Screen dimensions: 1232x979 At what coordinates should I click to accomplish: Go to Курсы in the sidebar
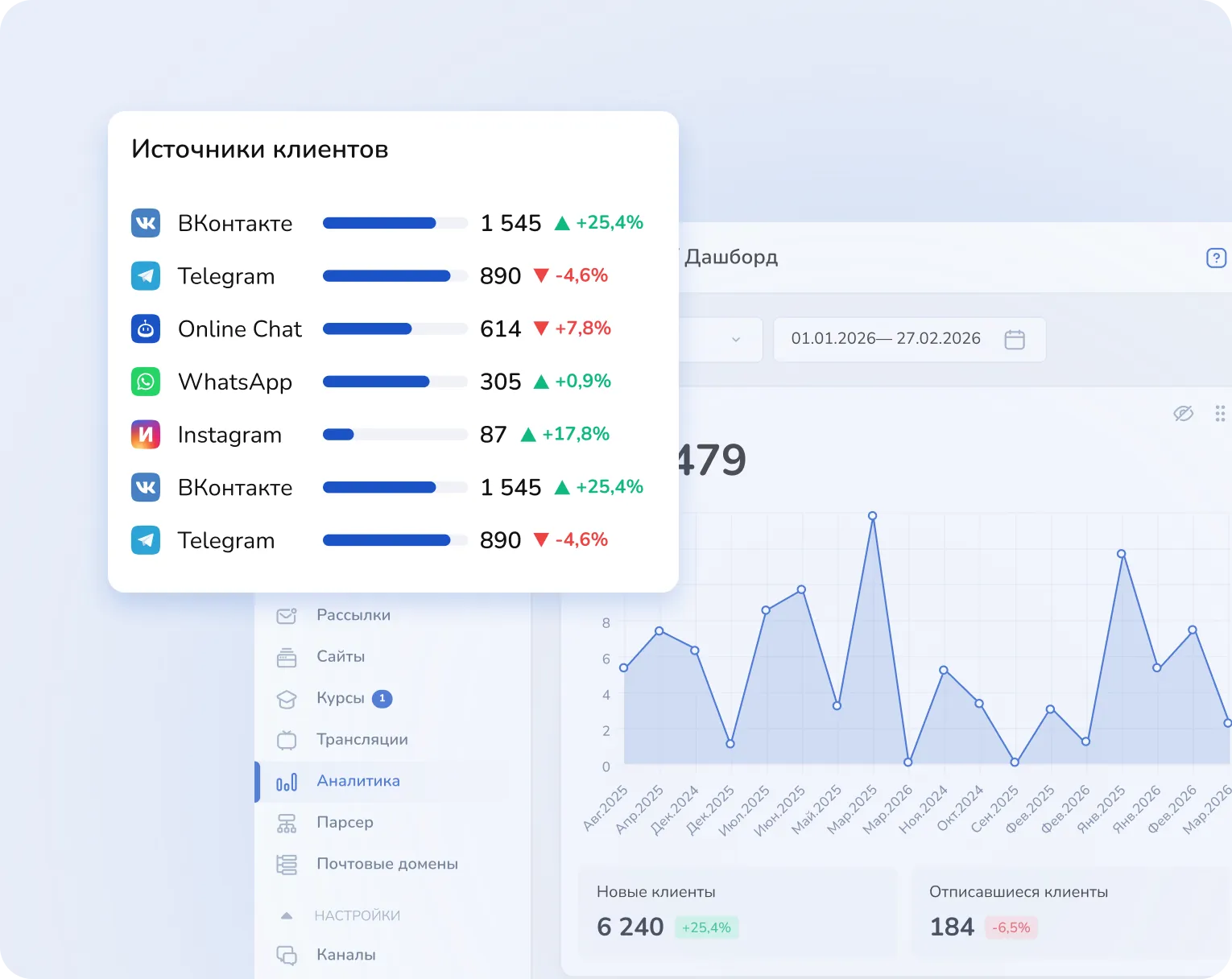(x=340, y=698)
